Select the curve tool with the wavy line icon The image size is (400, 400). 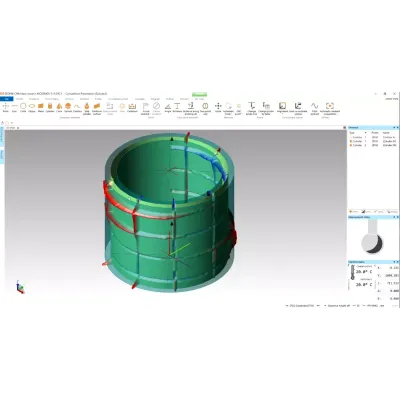(x=77, y=107)
